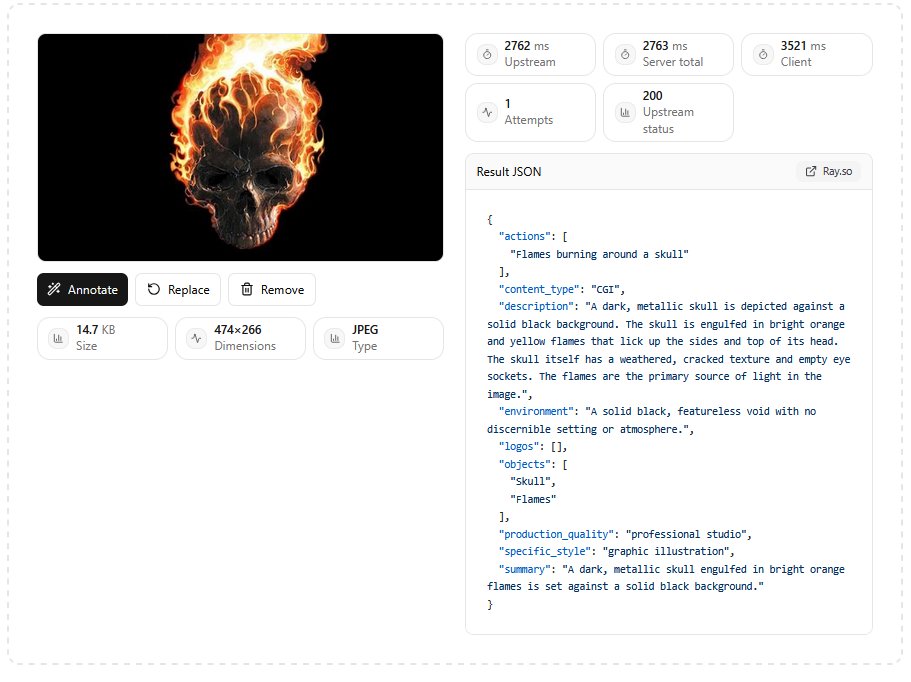Click the external link icon beside Ray.so
Image resolution: width=911 pixels, height=682 pixels.
(810, 171)
